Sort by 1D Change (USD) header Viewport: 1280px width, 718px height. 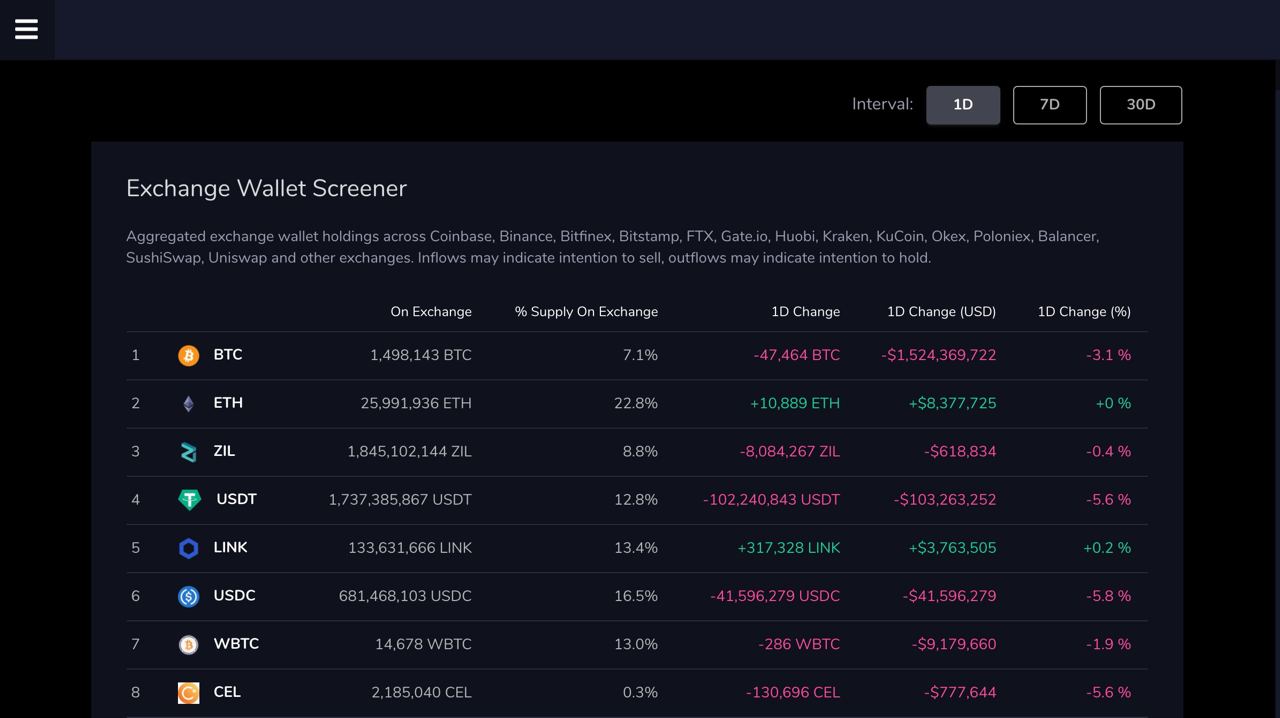(941, 312)
